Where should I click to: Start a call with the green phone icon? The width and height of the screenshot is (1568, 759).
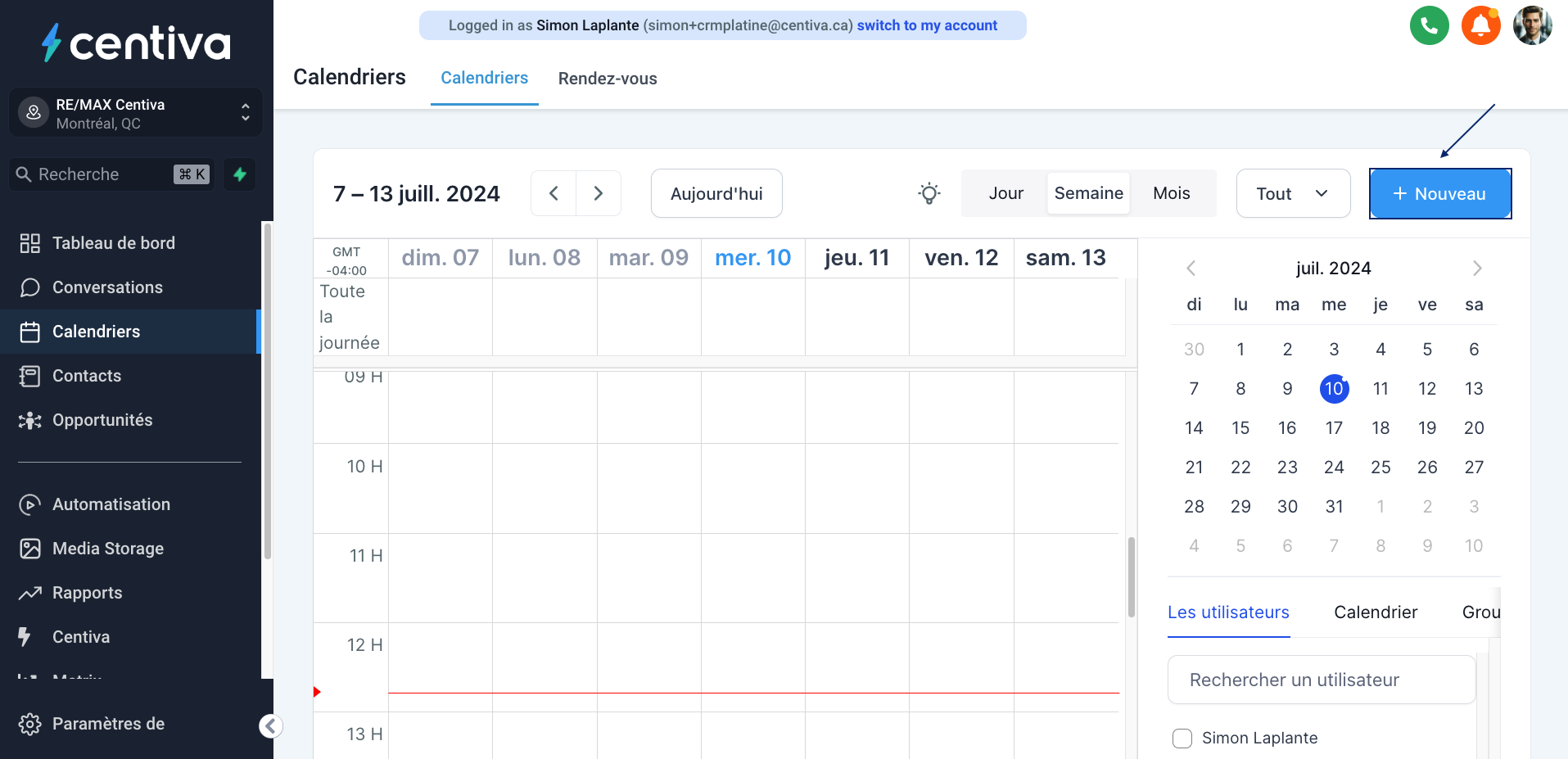point(1429,25)
